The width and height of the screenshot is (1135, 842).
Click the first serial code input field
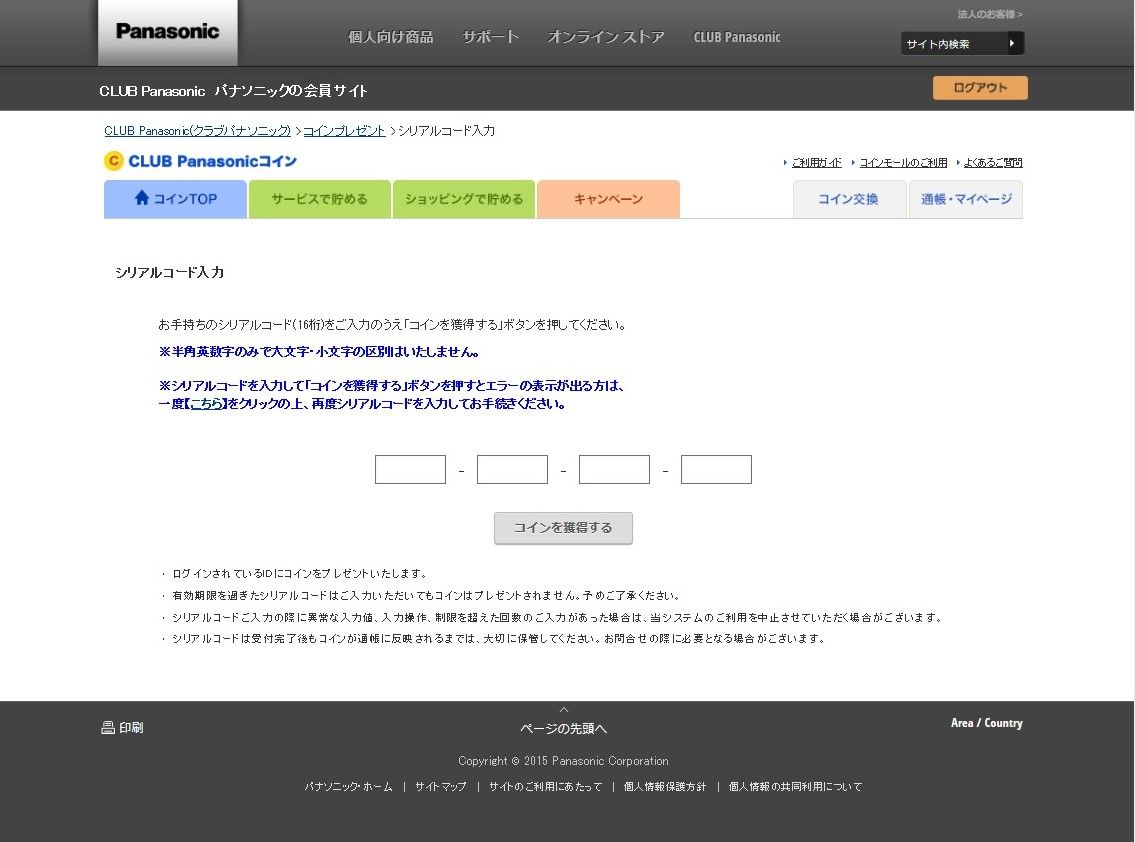click(410, 469)
